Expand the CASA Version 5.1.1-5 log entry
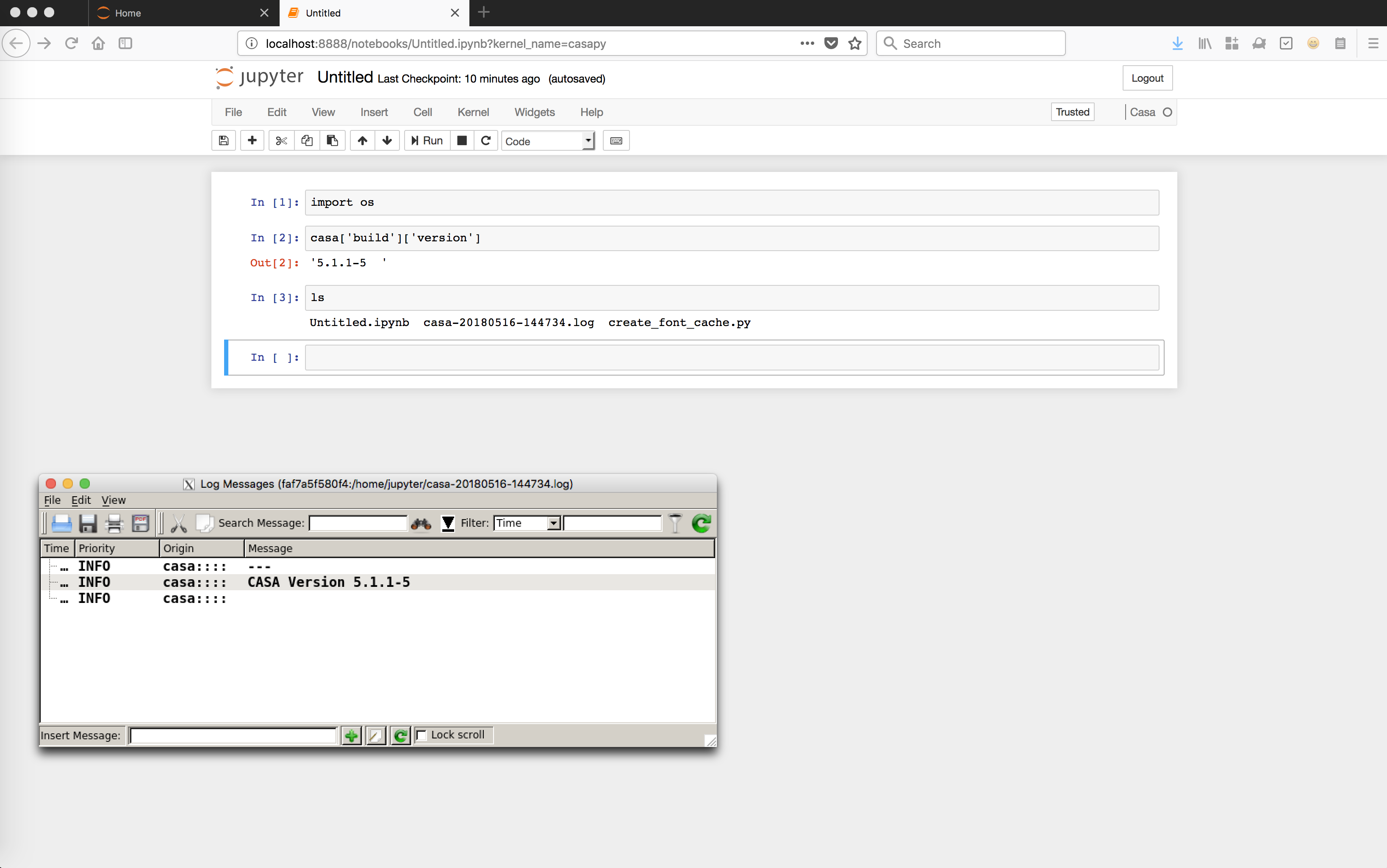Viewport: 1387px width, 868px height. coord(63,581)
